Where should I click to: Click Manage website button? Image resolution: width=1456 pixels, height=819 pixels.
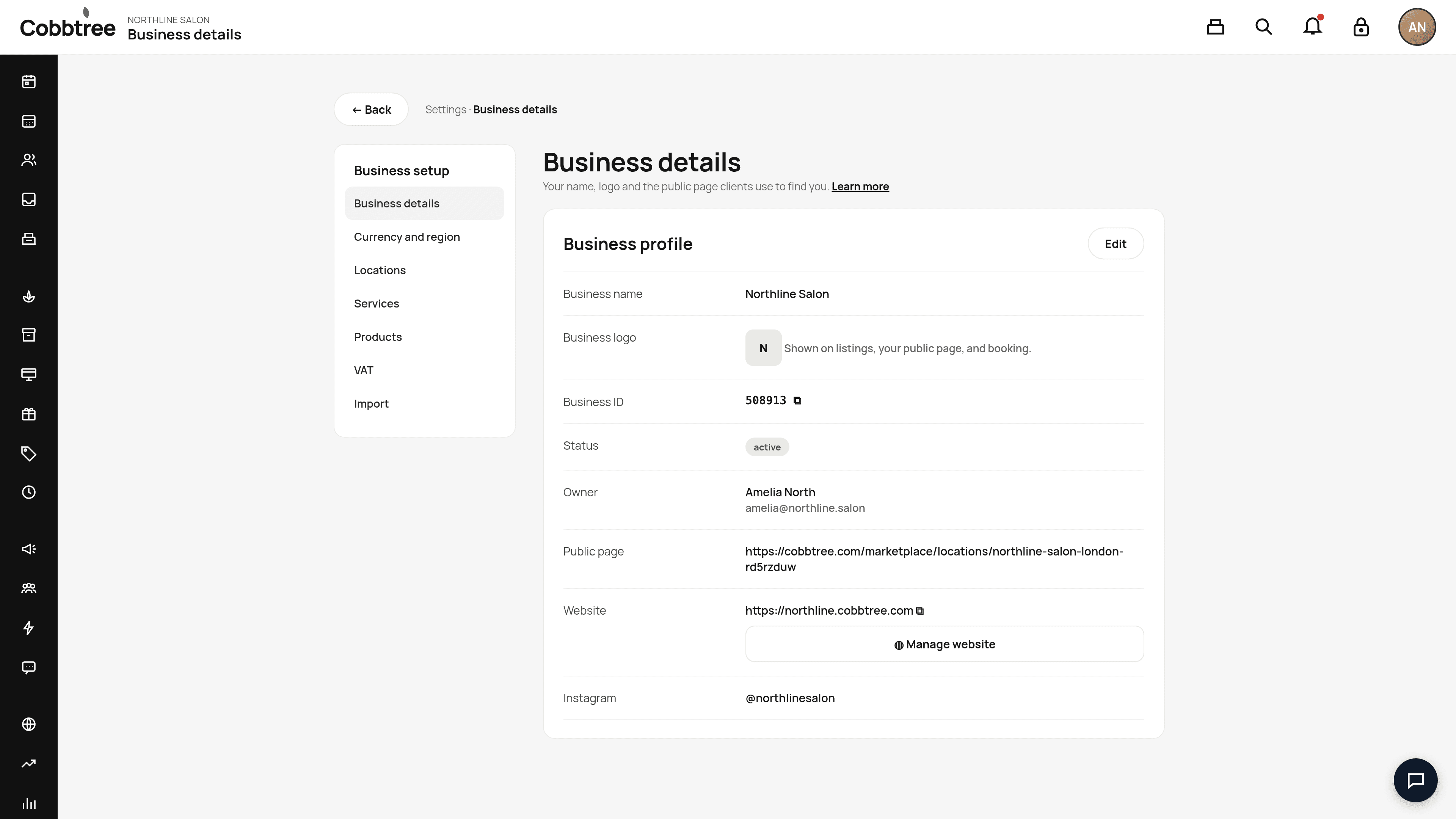click(x=945, y=644)
